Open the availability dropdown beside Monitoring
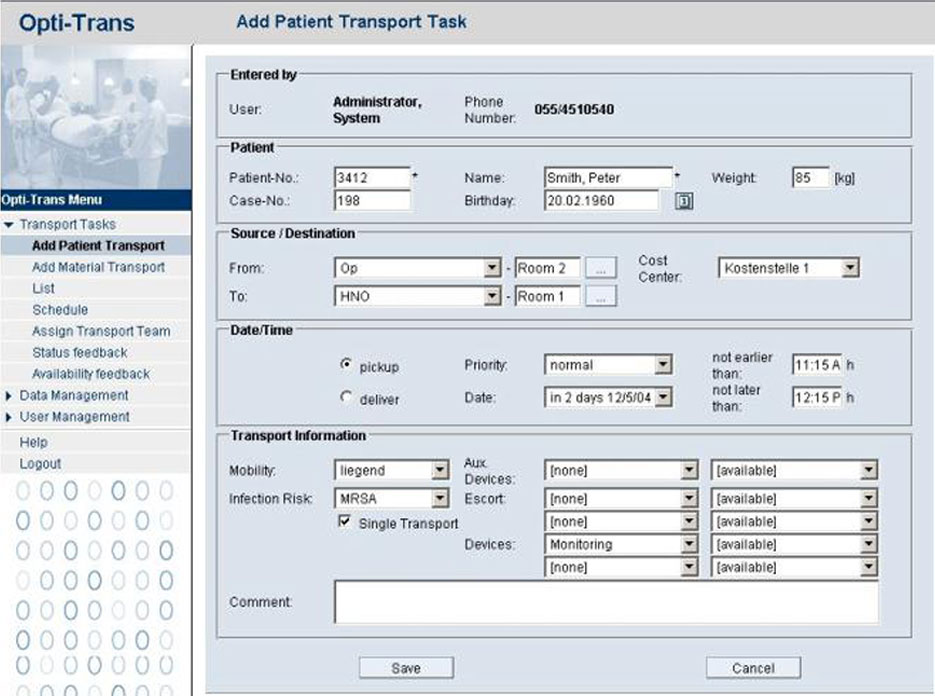This screenshot has width=935, height=696. tap(794, 544)
